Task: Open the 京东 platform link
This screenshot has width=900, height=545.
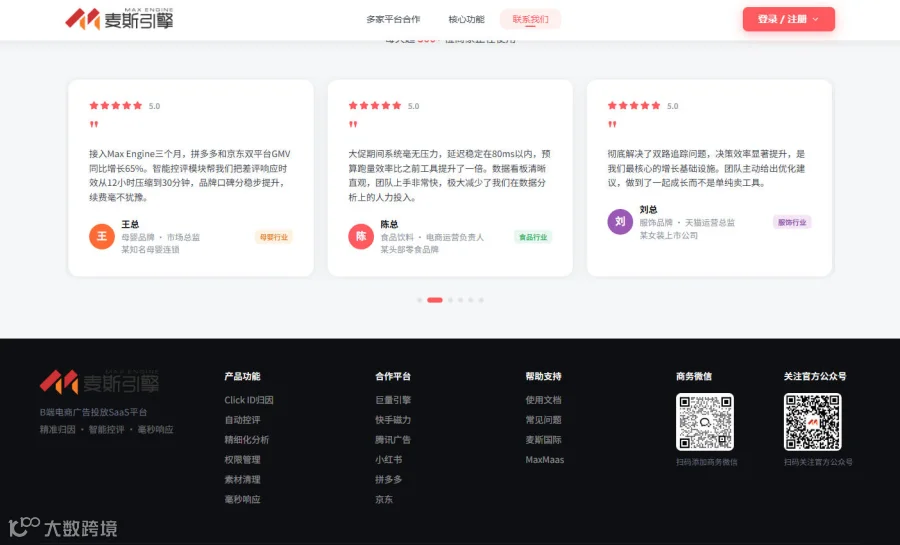Action: click(384, 500)
